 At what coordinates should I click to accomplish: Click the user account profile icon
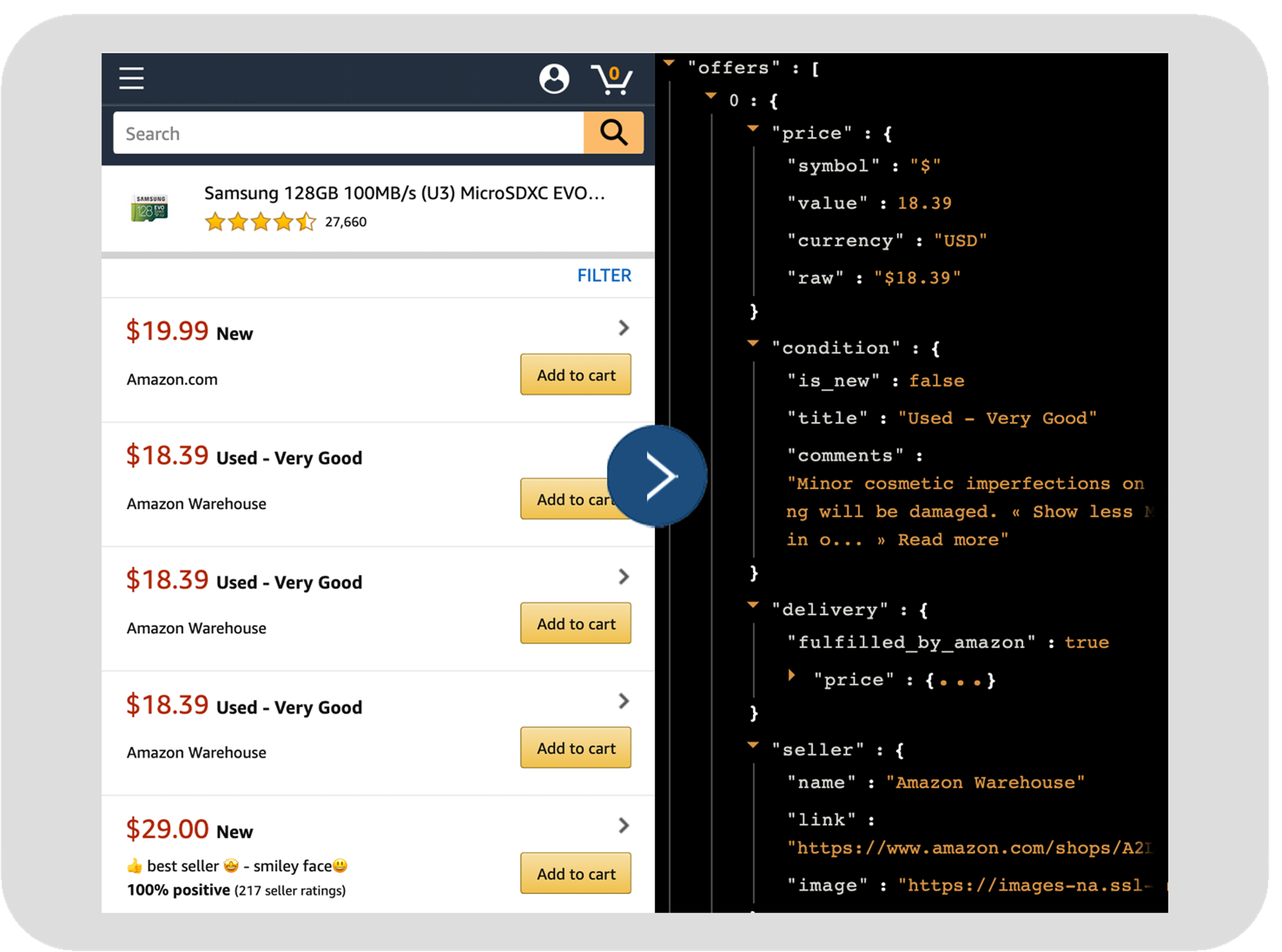click(554, 78)
